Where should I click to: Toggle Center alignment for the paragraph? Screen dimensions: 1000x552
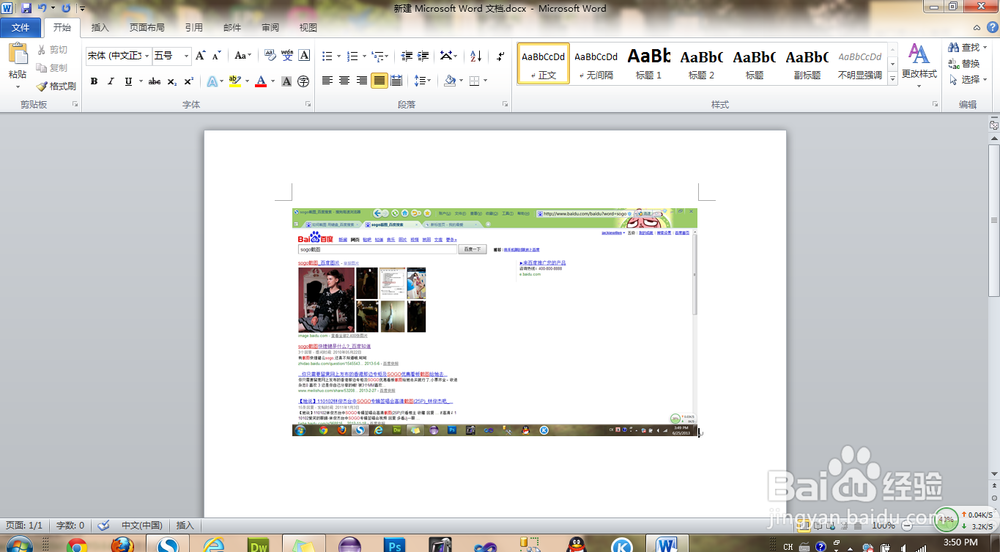coord(344,81)
